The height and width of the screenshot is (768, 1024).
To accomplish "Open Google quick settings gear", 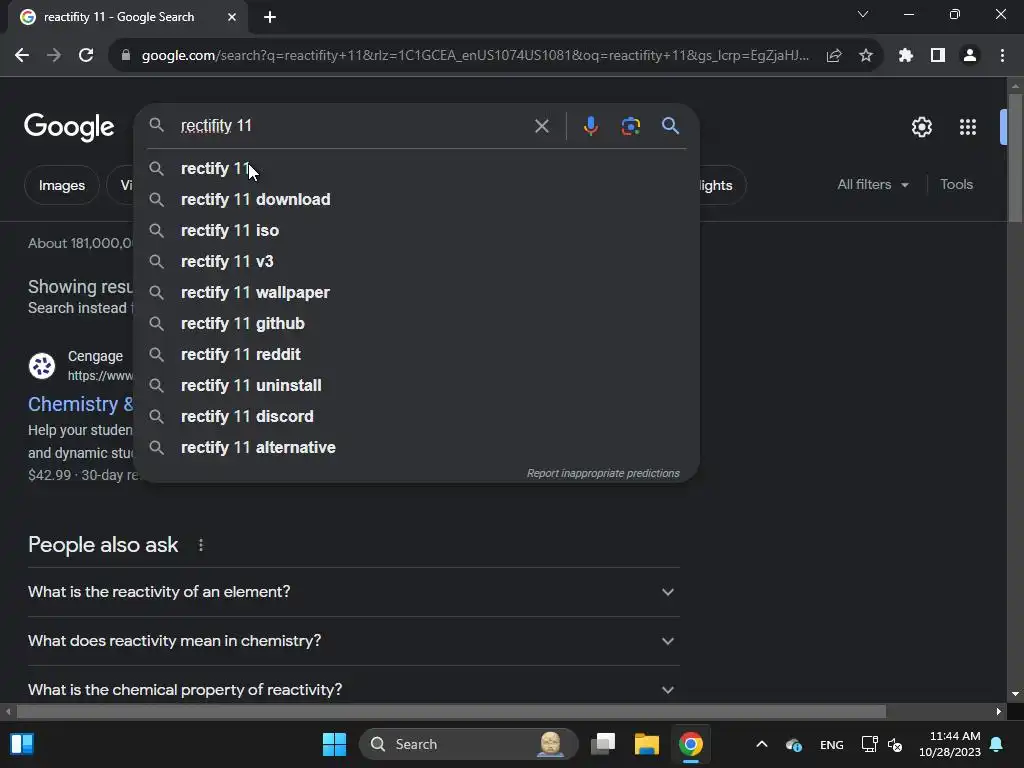I will (921, 127).
